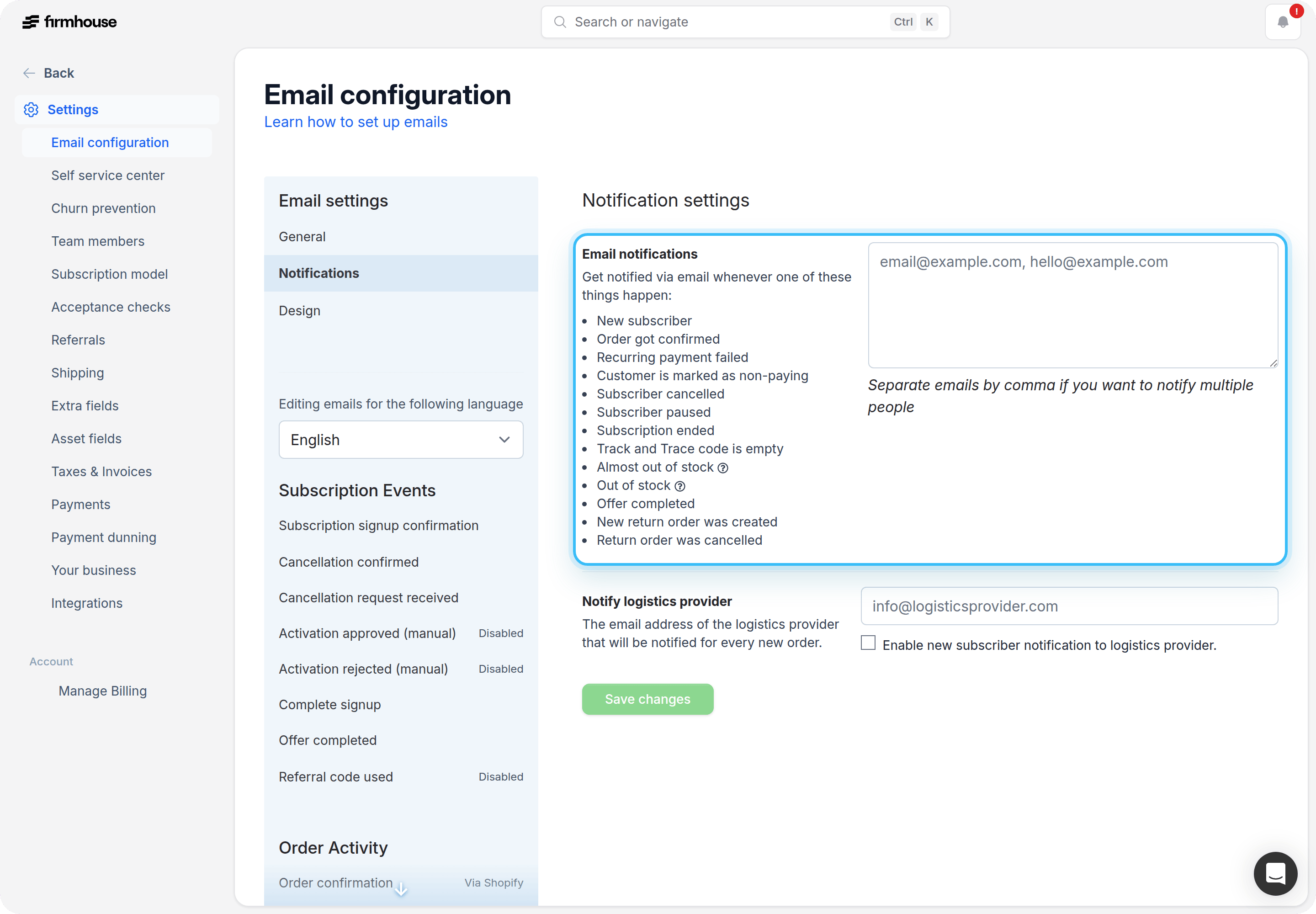Click the firmhouse logo
Image resolution: width=1316 pixels, height=914 pixels.
[x=69, y=22]
